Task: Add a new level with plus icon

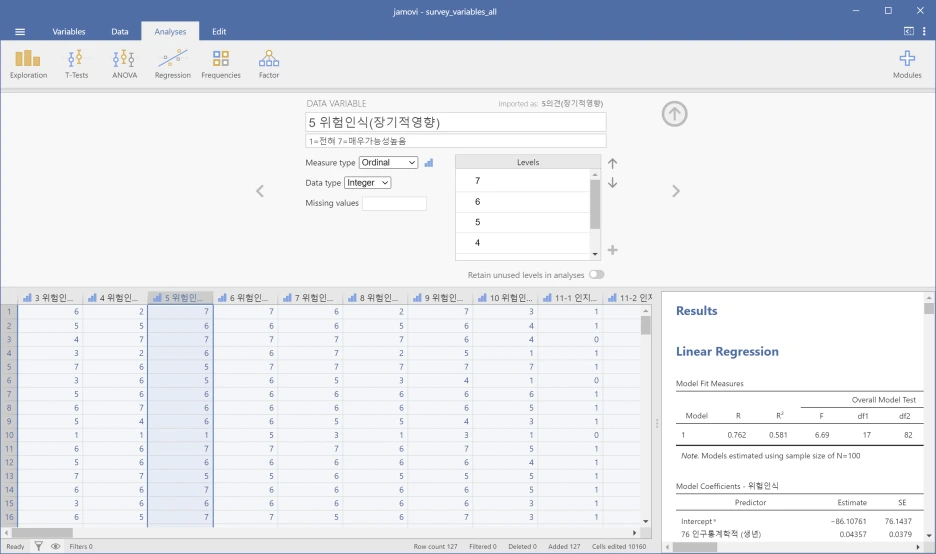Action: (612, 250)
